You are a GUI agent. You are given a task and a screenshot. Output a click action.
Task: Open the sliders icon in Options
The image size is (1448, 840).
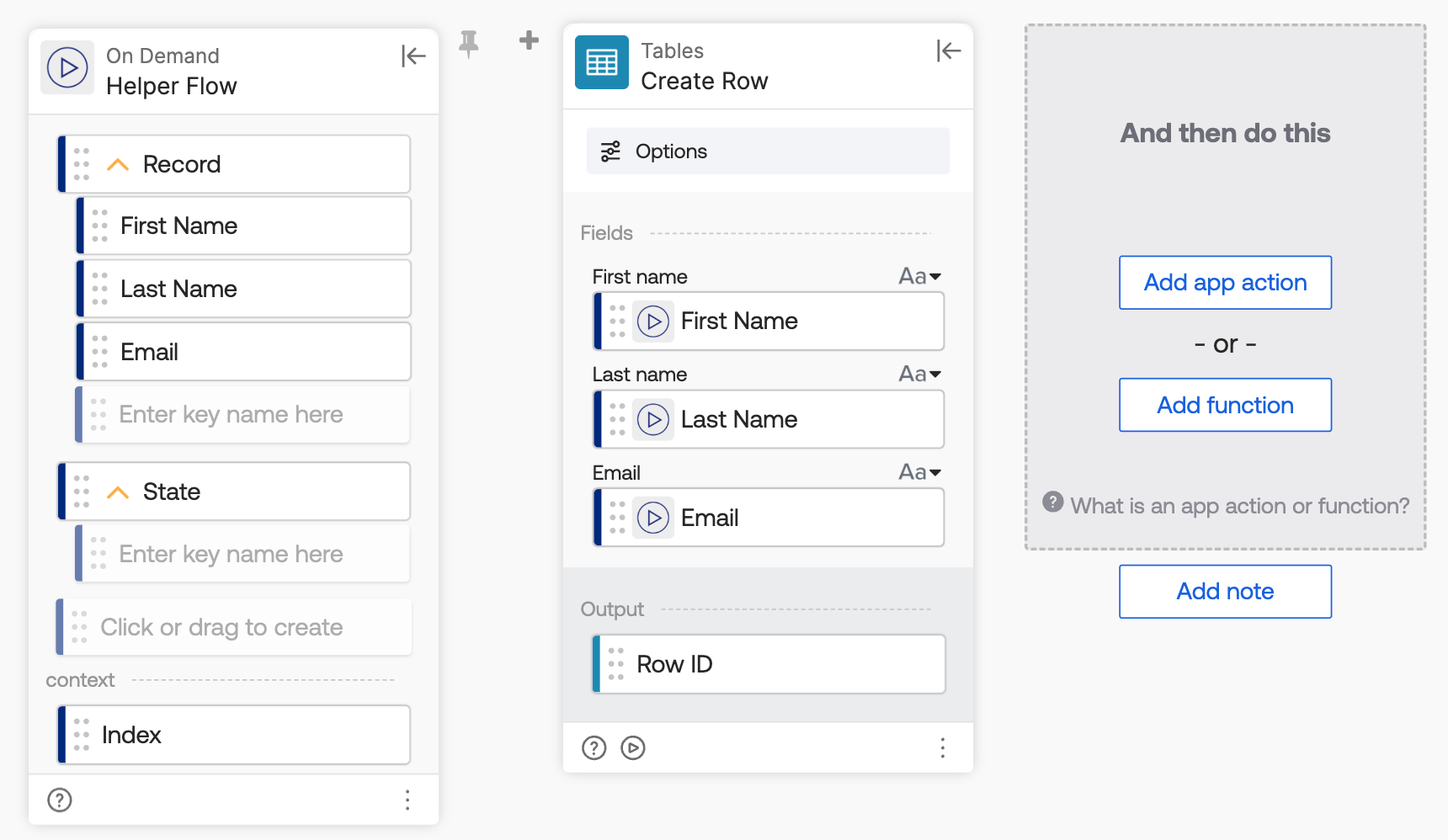tap(610, 152)
